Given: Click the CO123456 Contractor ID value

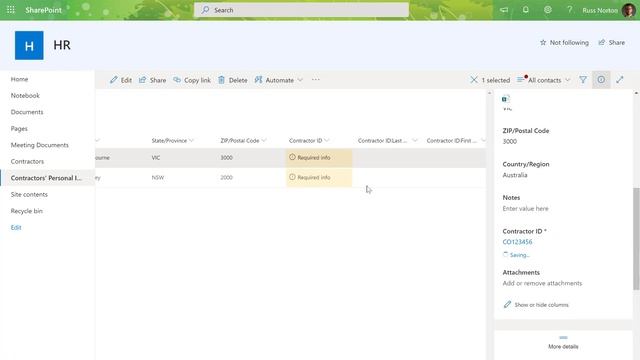Looking at the screenshot, I should (x=517, y=242).
